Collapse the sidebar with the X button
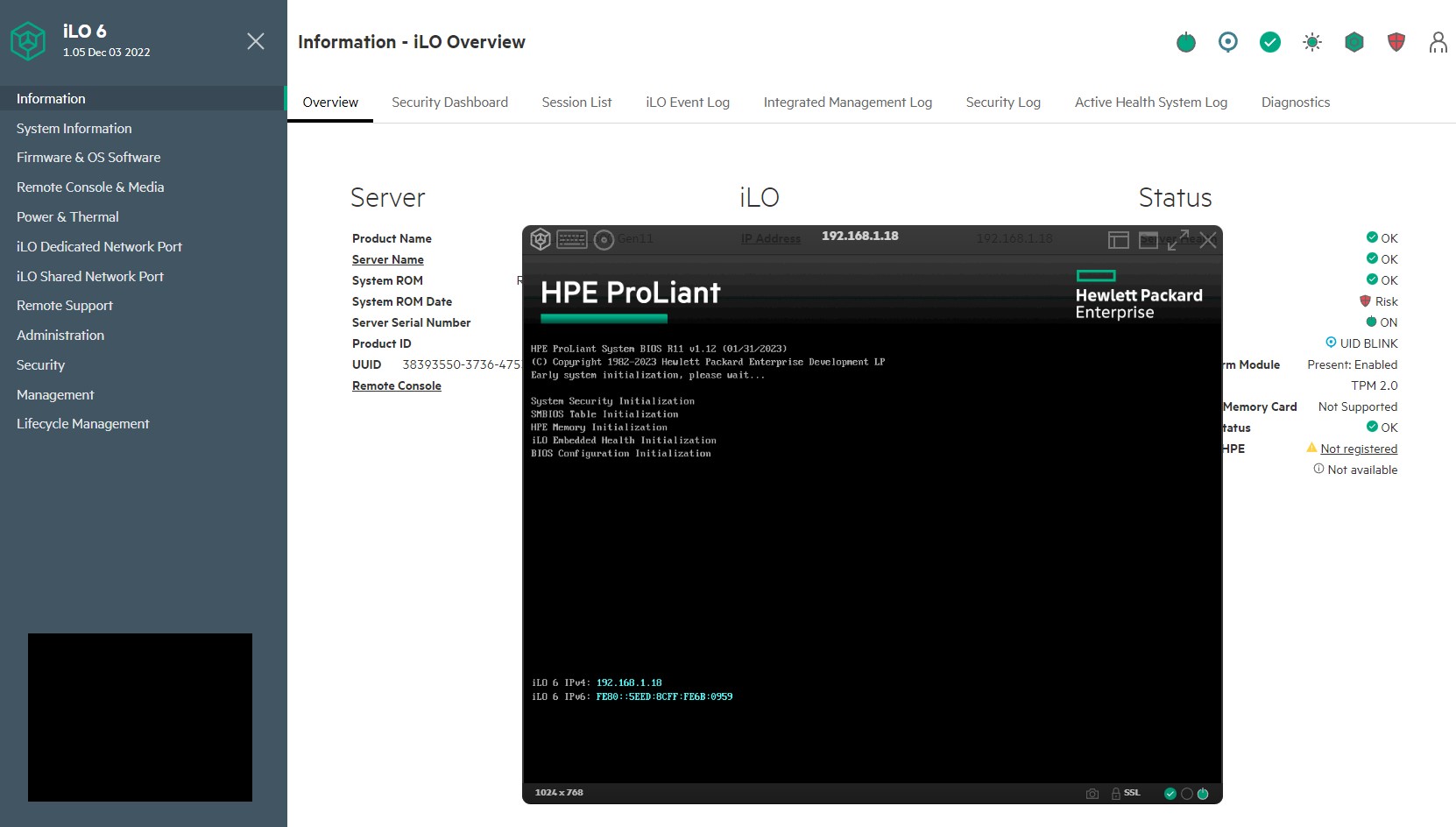Screen dimensions: 1456x827 [x=256, y=41]
